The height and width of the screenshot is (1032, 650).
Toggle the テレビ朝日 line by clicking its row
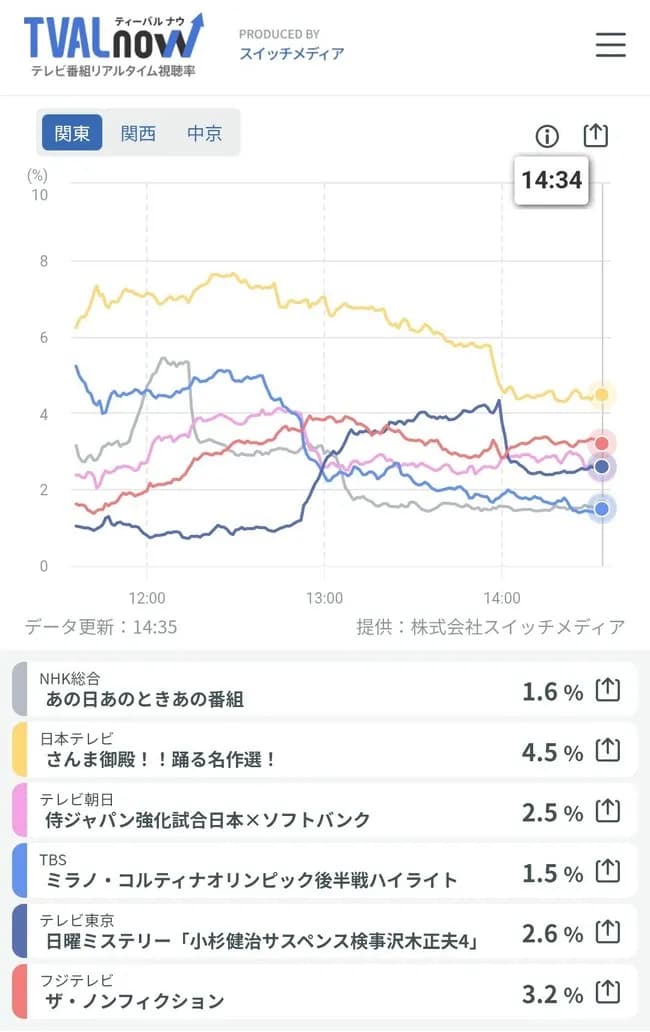tap(300, 811)
